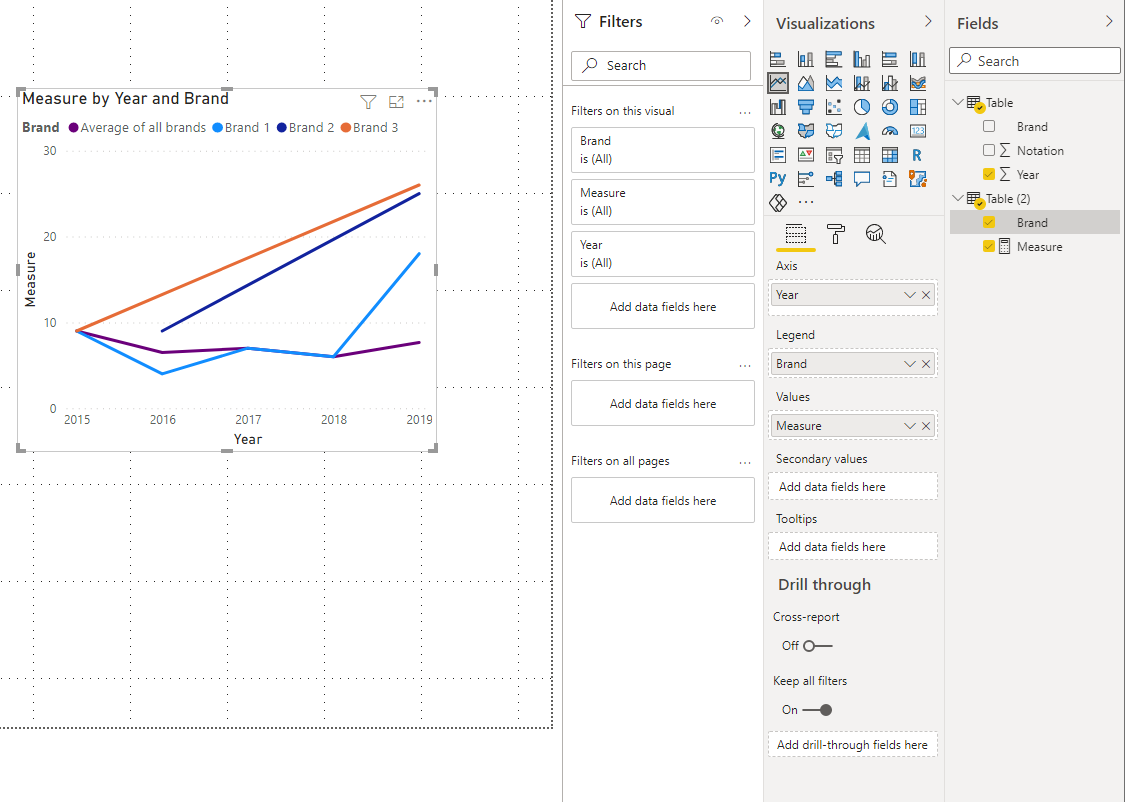Expand the Brand is (All) filter card
Image resolution: width=1125 pixels, height=802 pixels.
663,150
